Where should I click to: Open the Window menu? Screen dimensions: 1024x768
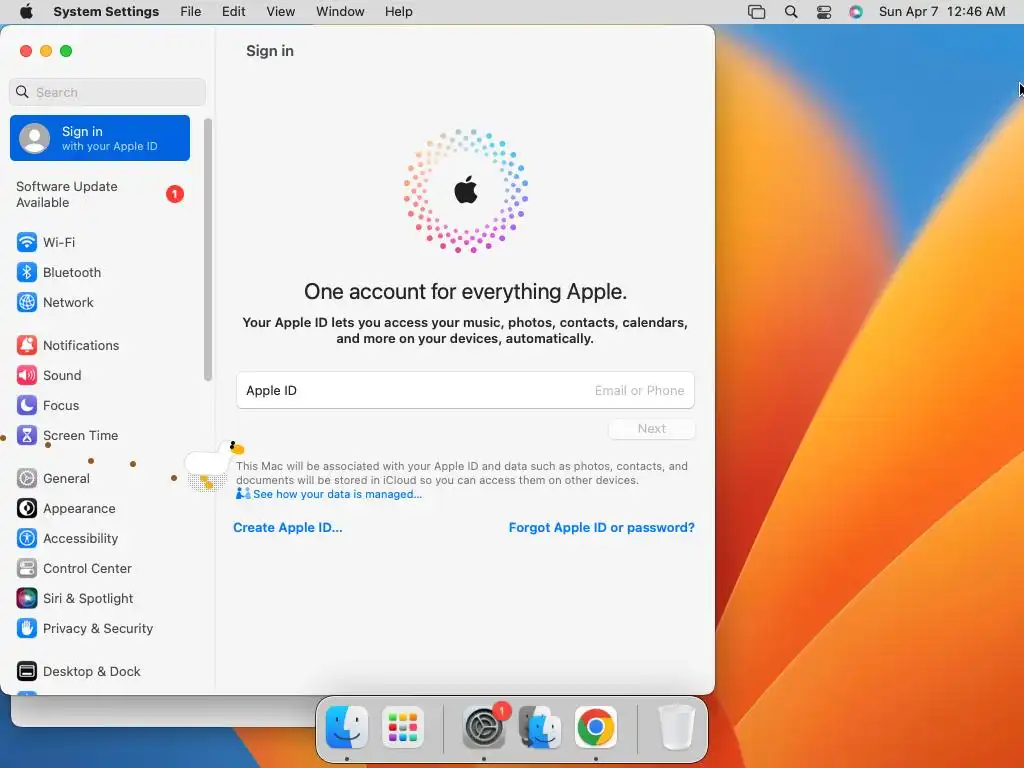click(x=340, y=12)
